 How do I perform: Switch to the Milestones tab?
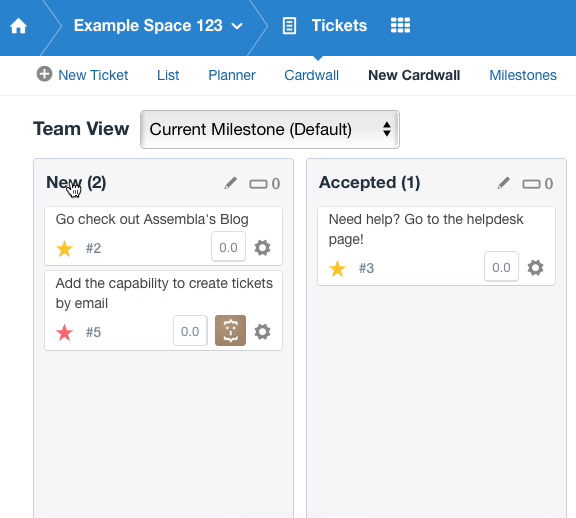point(523,75)
